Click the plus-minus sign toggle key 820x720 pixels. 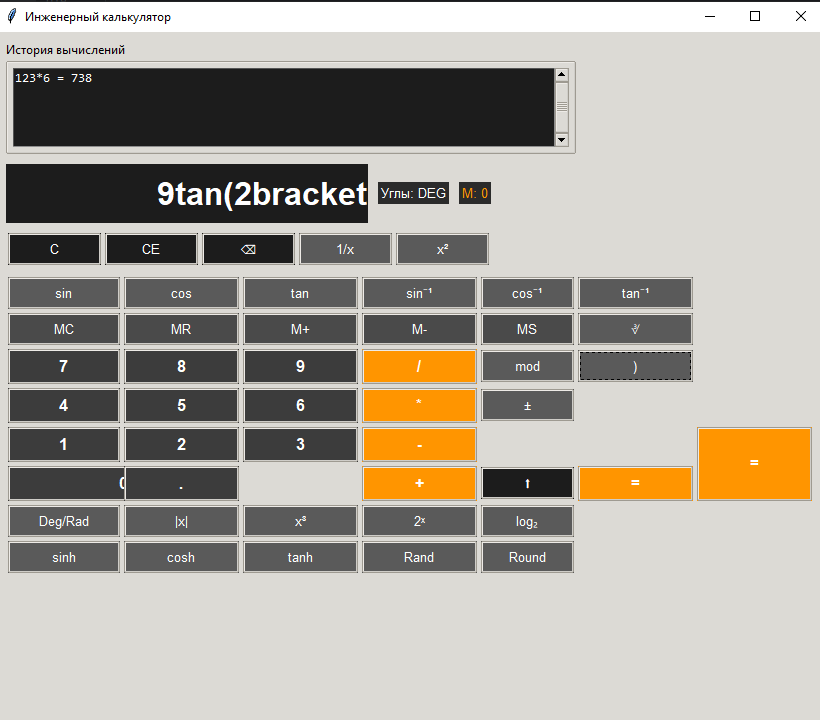(527, 405)
